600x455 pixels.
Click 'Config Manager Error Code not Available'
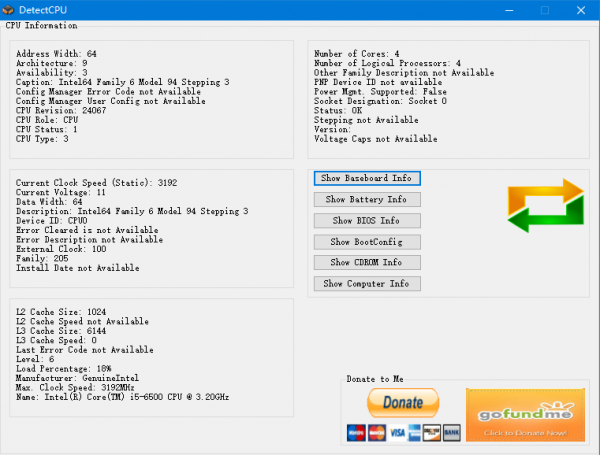(x=108, y=92)
